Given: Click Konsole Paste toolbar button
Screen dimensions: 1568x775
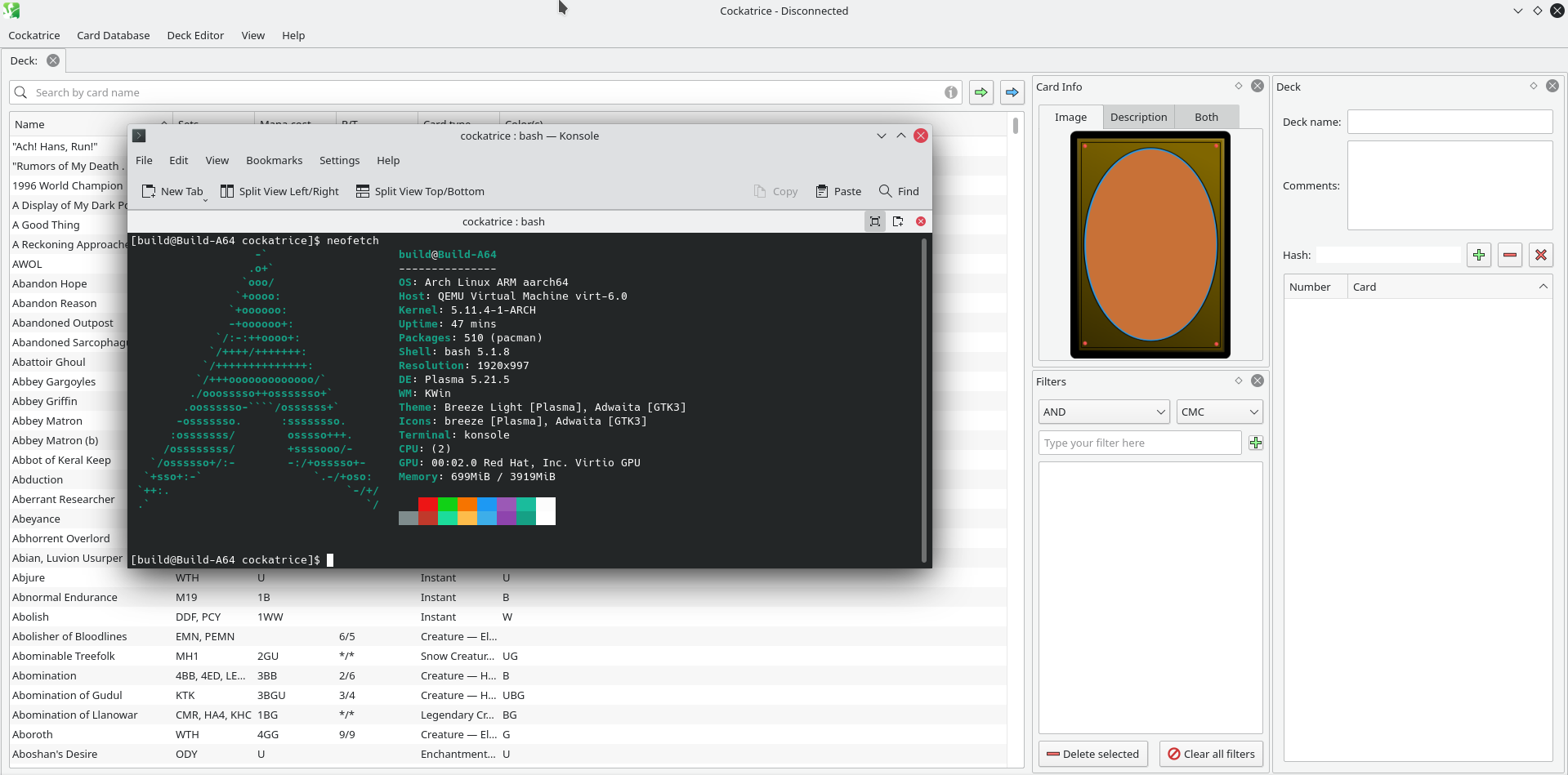Looking at the screenshot, I should click(x=838, y=191).
